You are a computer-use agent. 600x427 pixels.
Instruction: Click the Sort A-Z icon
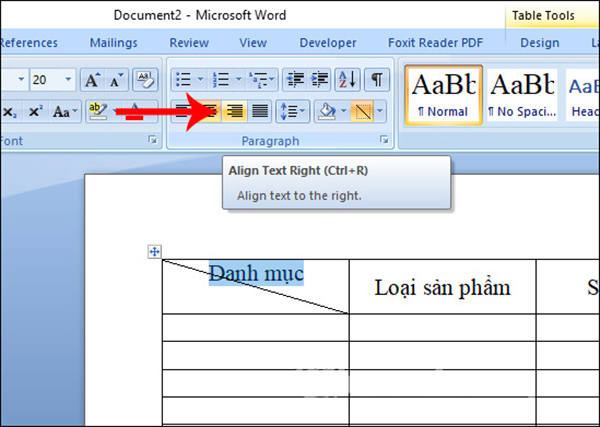[x=347, y=80]
